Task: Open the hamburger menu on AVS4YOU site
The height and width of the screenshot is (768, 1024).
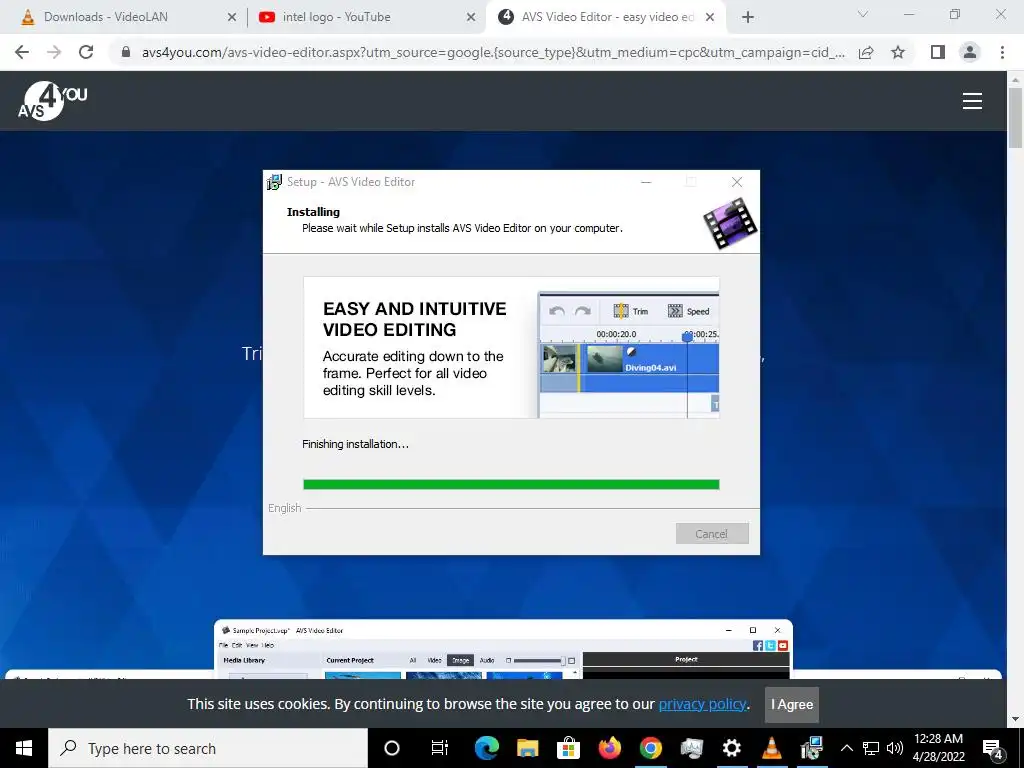Action: (972, 101)
